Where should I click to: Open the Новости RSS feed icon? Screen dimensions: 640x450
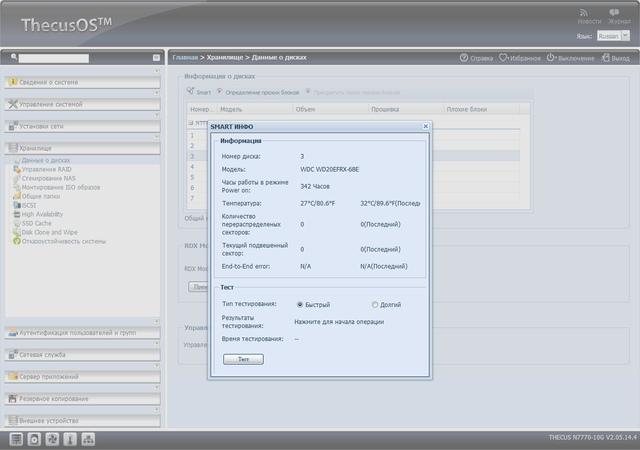pos(584,13)
